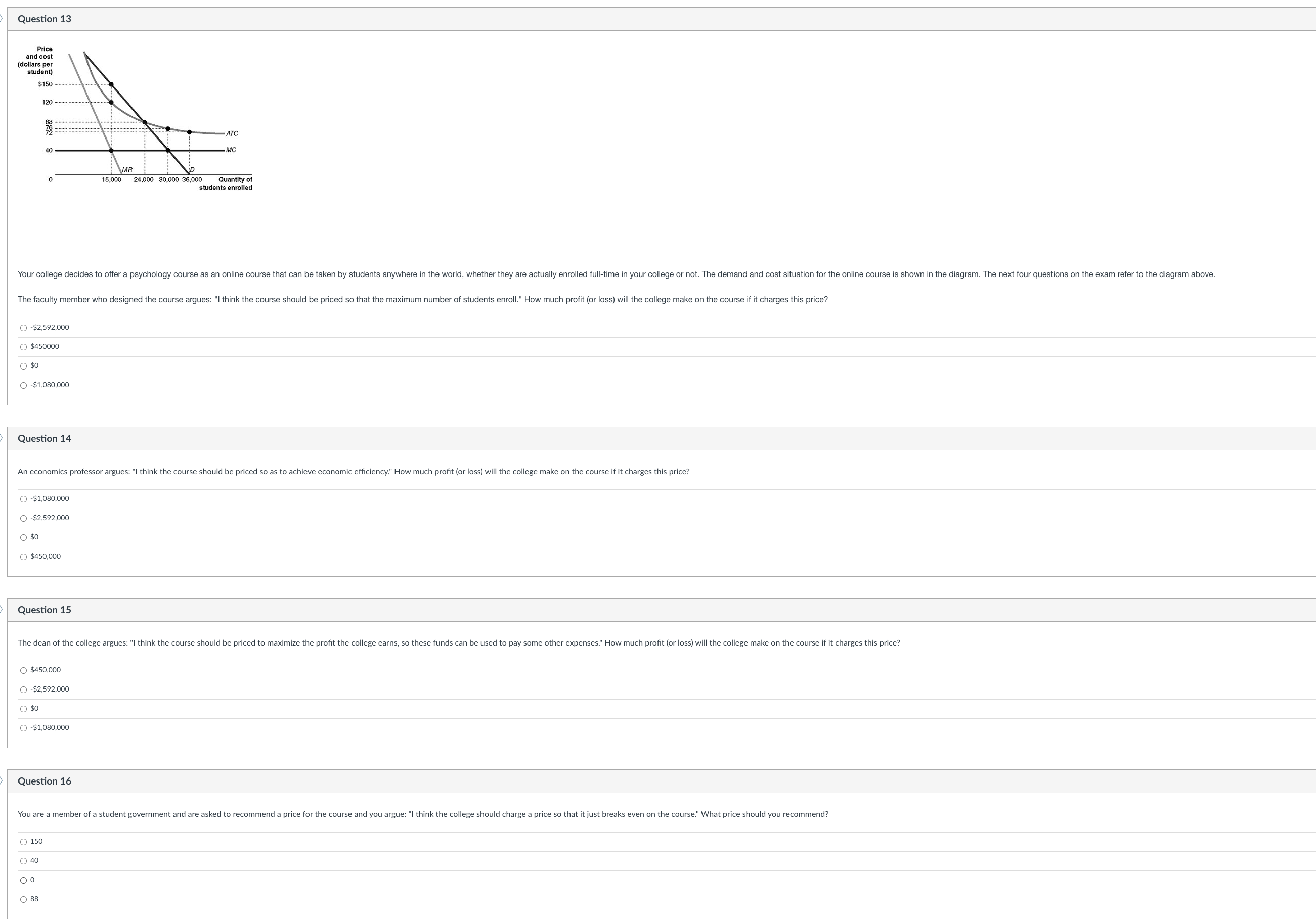Select price 88 in Question 16
This screenshot has height=920, width=1316.
click(23, 899)
